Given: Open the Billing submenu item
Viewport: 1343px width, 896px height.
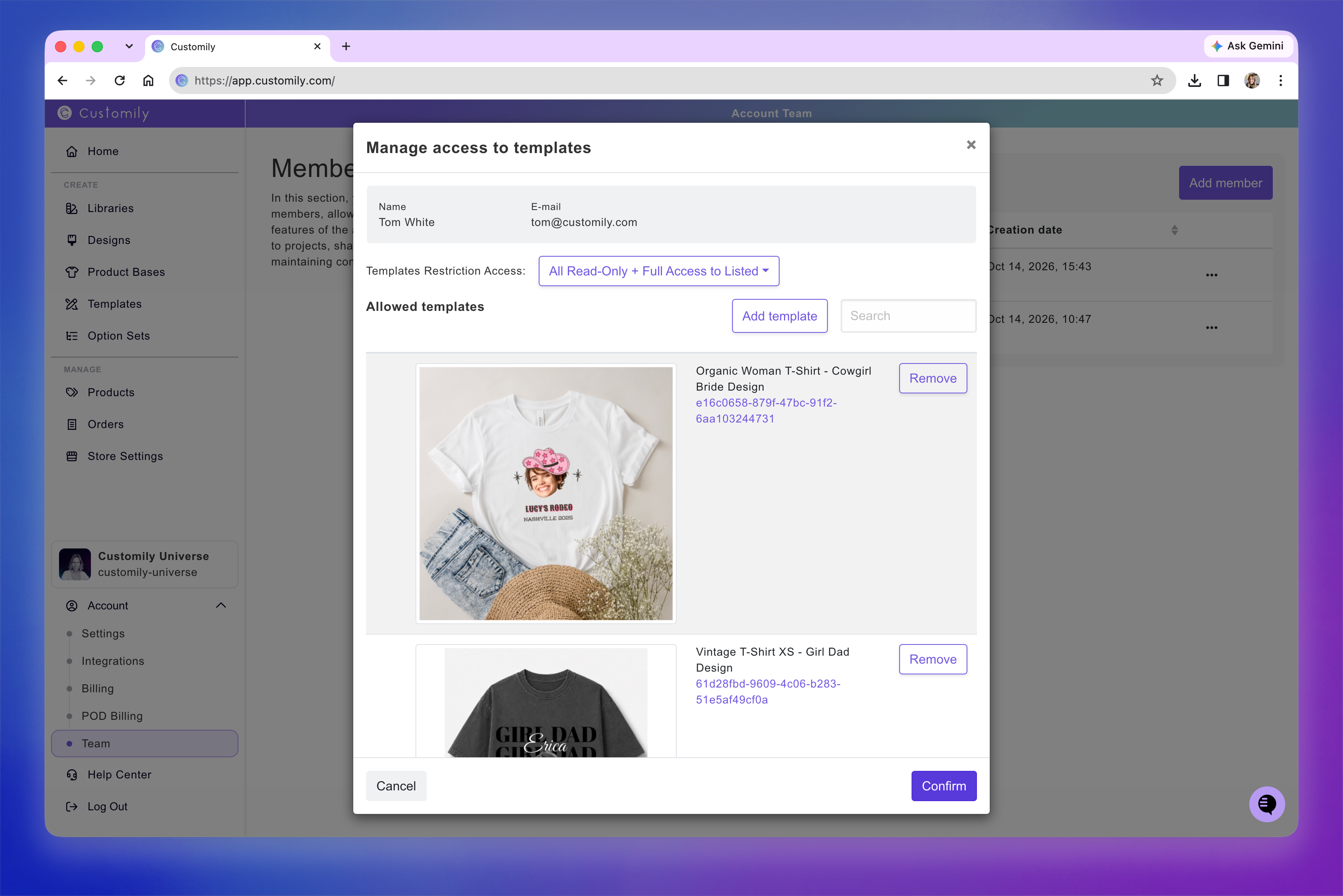Looking at the screenshot, I should [x=97, y=689].
